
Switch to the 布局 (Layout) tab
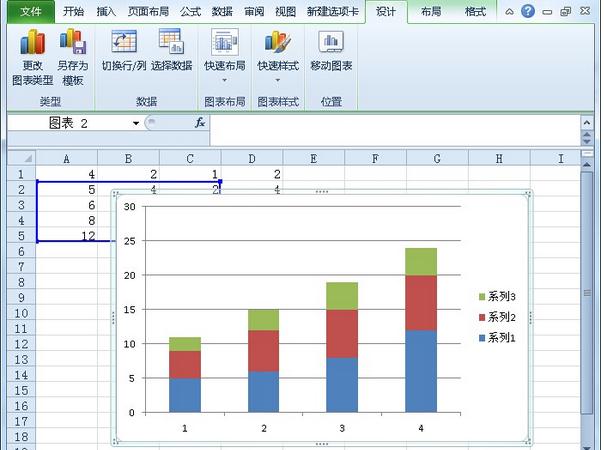point(431,12)
